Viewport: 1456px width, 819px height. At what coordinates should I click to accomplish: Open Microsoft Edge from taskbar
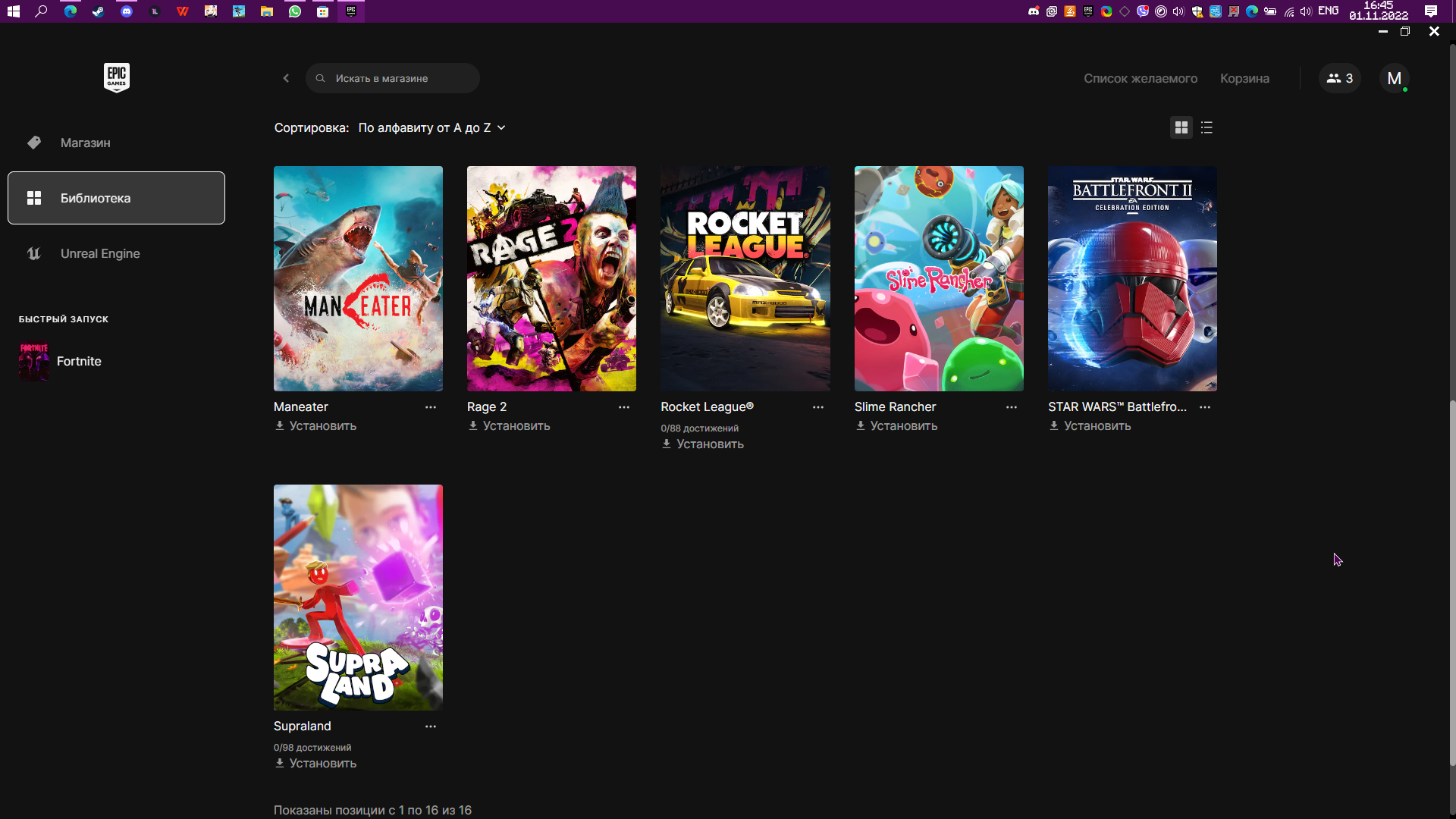tap(71, 11)
